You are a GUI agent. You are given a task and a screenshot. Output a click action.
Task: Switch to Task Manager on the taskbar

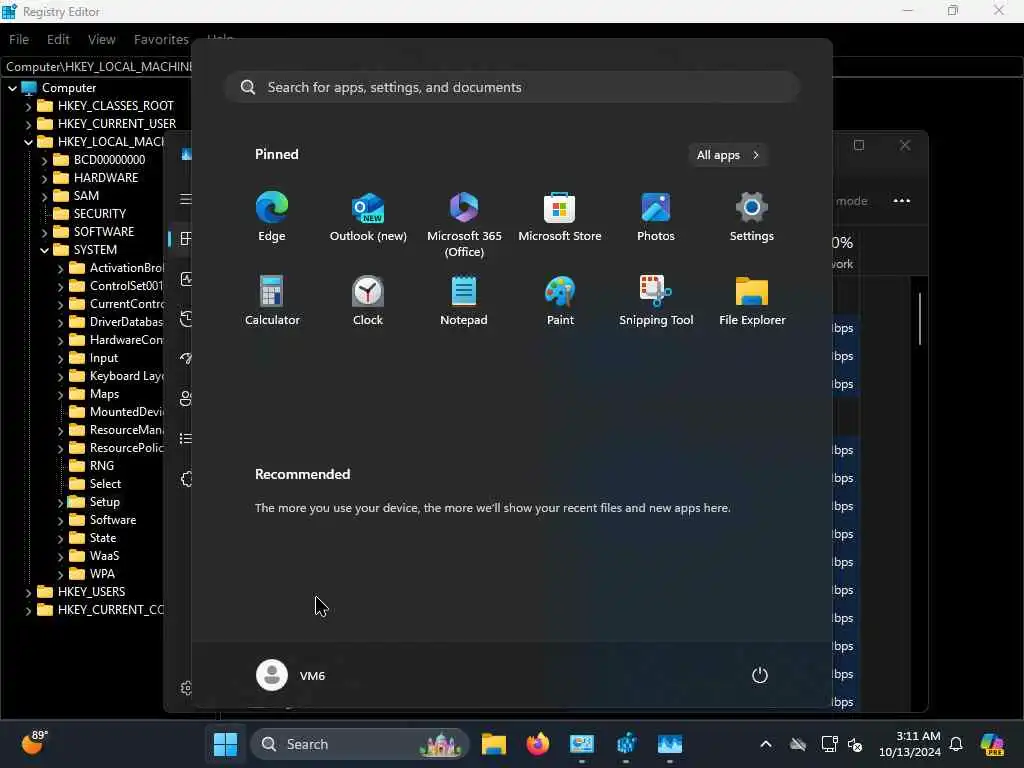click(x=670, y=744)
